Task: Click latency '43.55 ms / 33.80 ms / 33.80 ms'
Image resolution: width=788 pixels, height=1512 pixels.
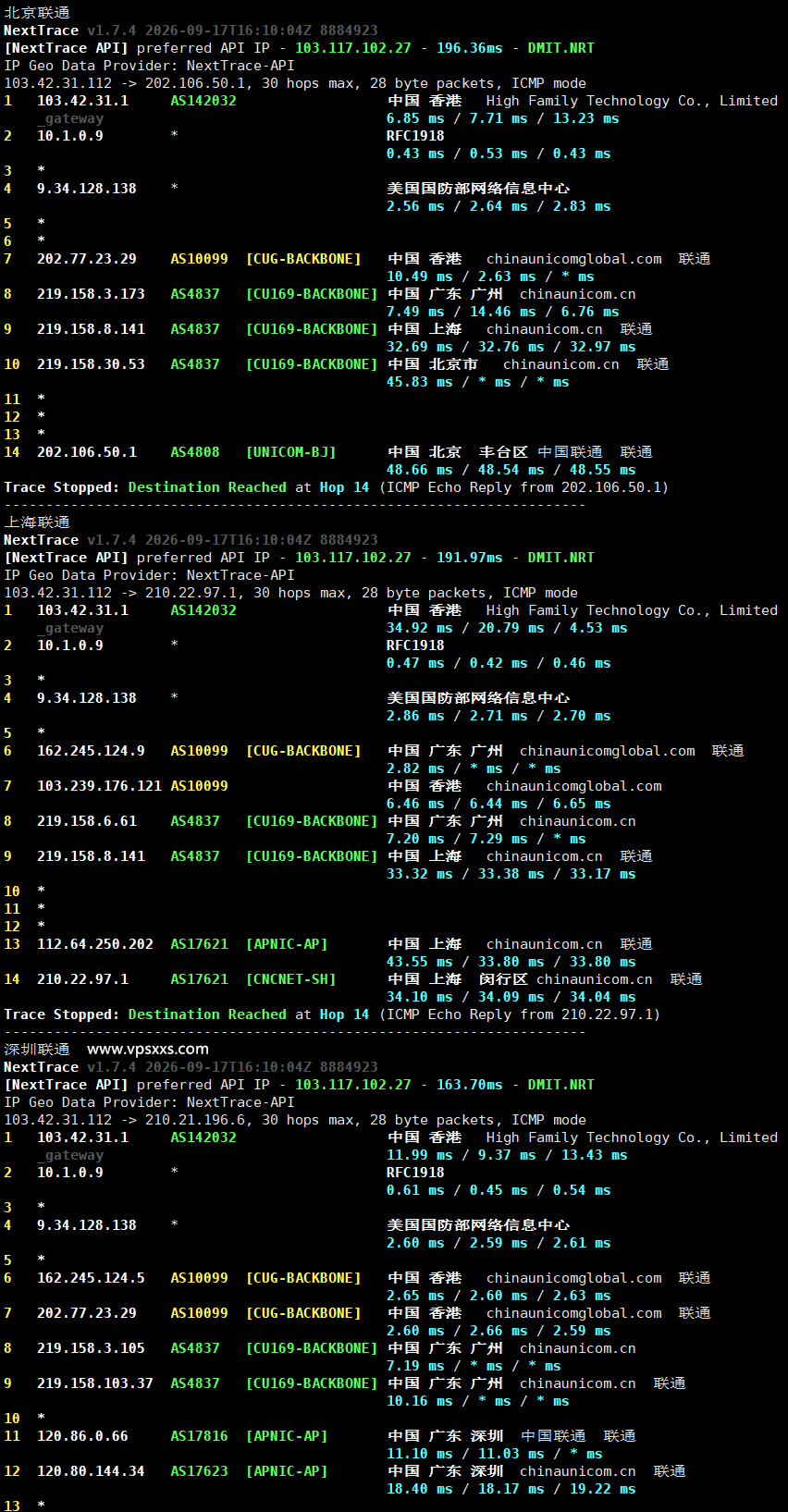Action: tap(511, 962)
